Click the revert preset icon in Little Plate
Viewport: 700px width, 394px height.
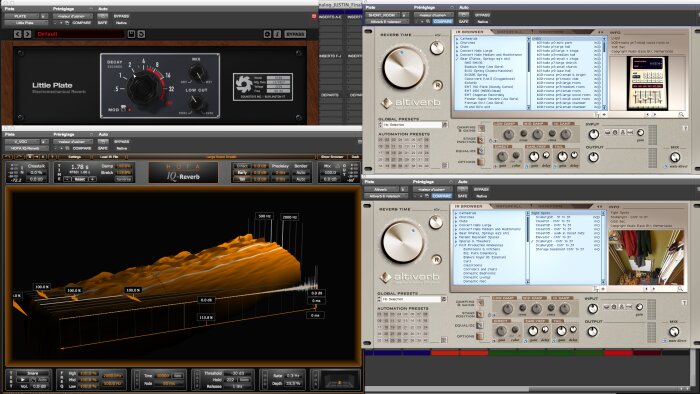click(141, 34)
